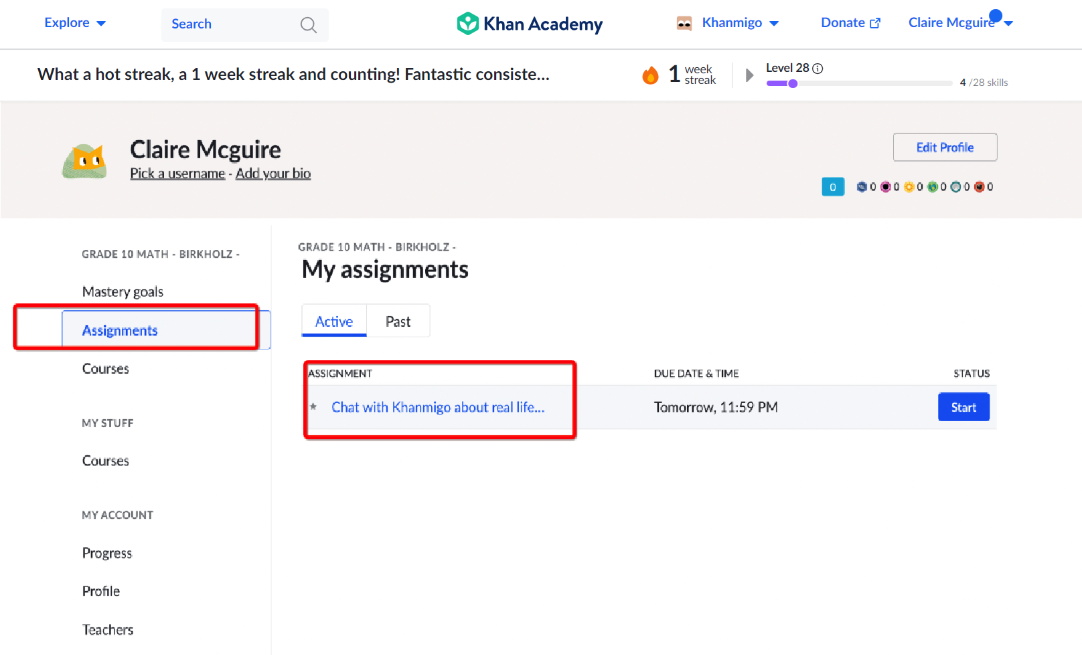Click the flame streak icon
Viewport: 1082px width, 655px height.
coord(650,75)
